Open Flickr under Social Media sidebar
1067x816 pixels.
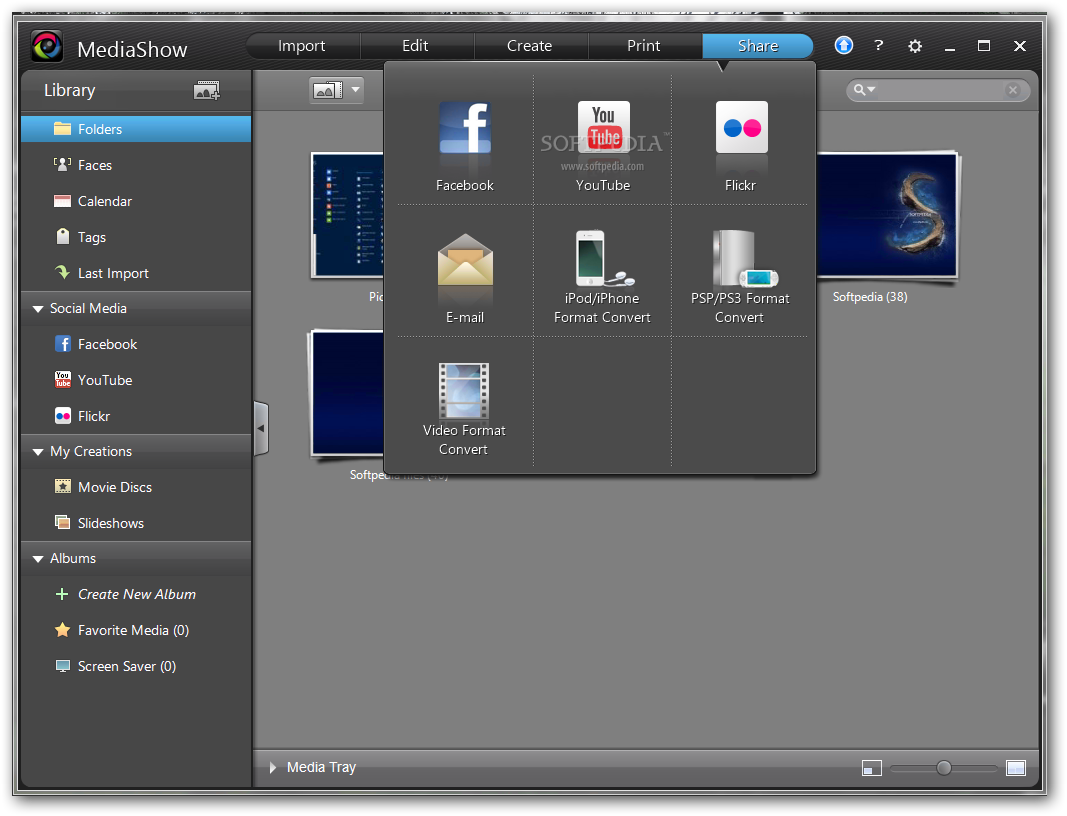tap(136, 417)
